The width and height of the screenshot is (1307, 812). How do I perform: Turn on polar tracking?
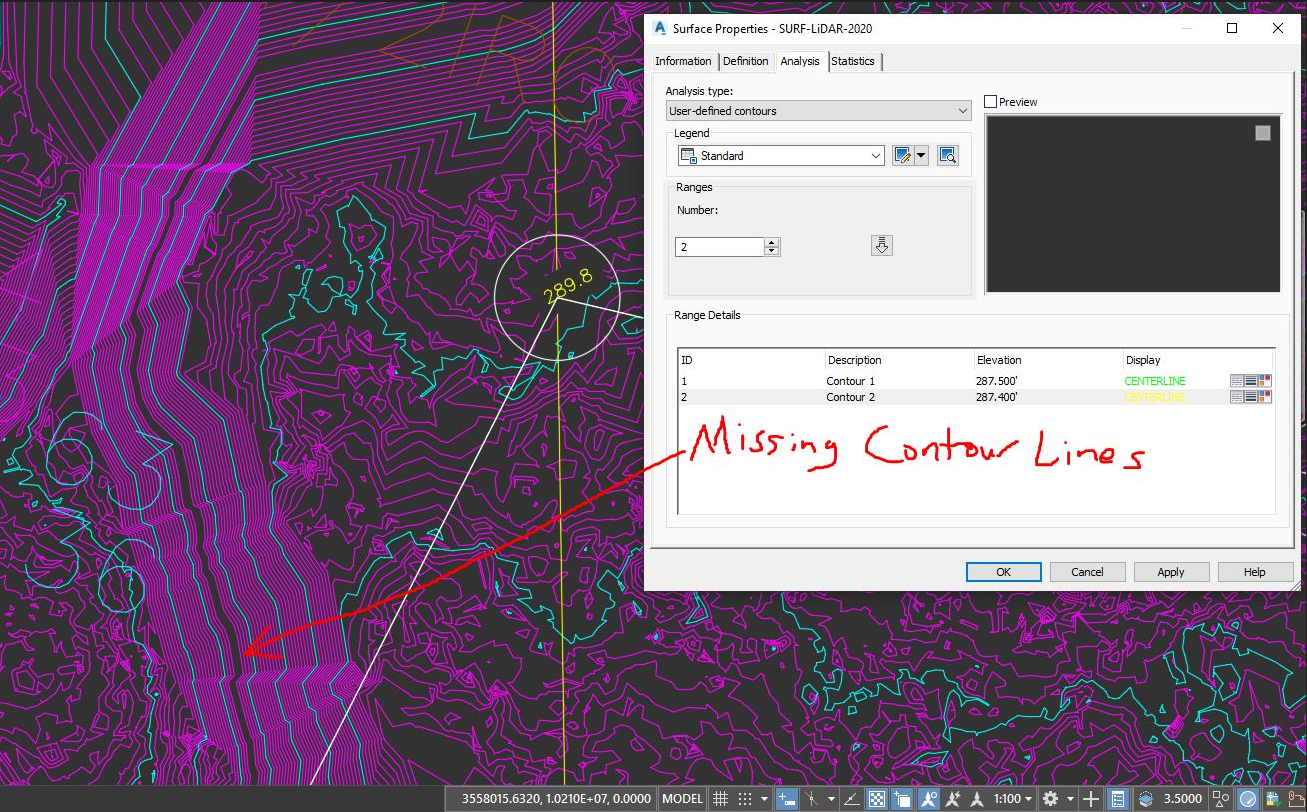point(811,798)
